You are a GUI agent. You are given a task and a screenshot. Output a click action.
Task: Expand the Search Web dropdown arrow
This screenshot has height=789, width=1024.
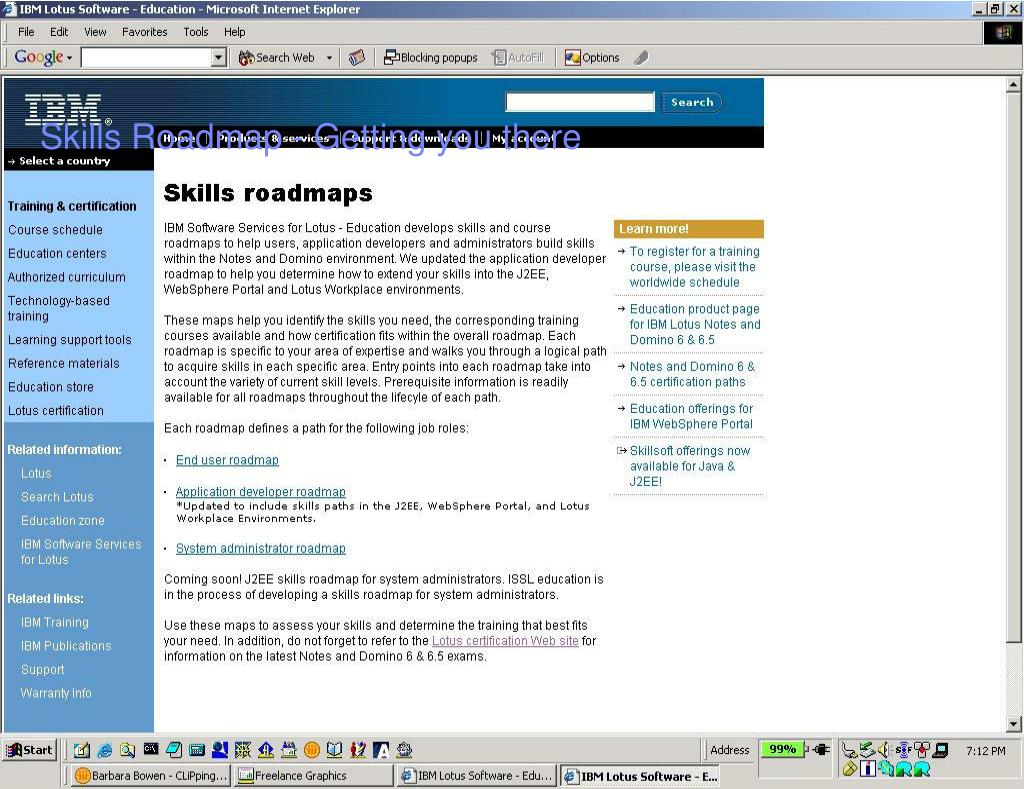pyautogui.click(x=329, y=57)
